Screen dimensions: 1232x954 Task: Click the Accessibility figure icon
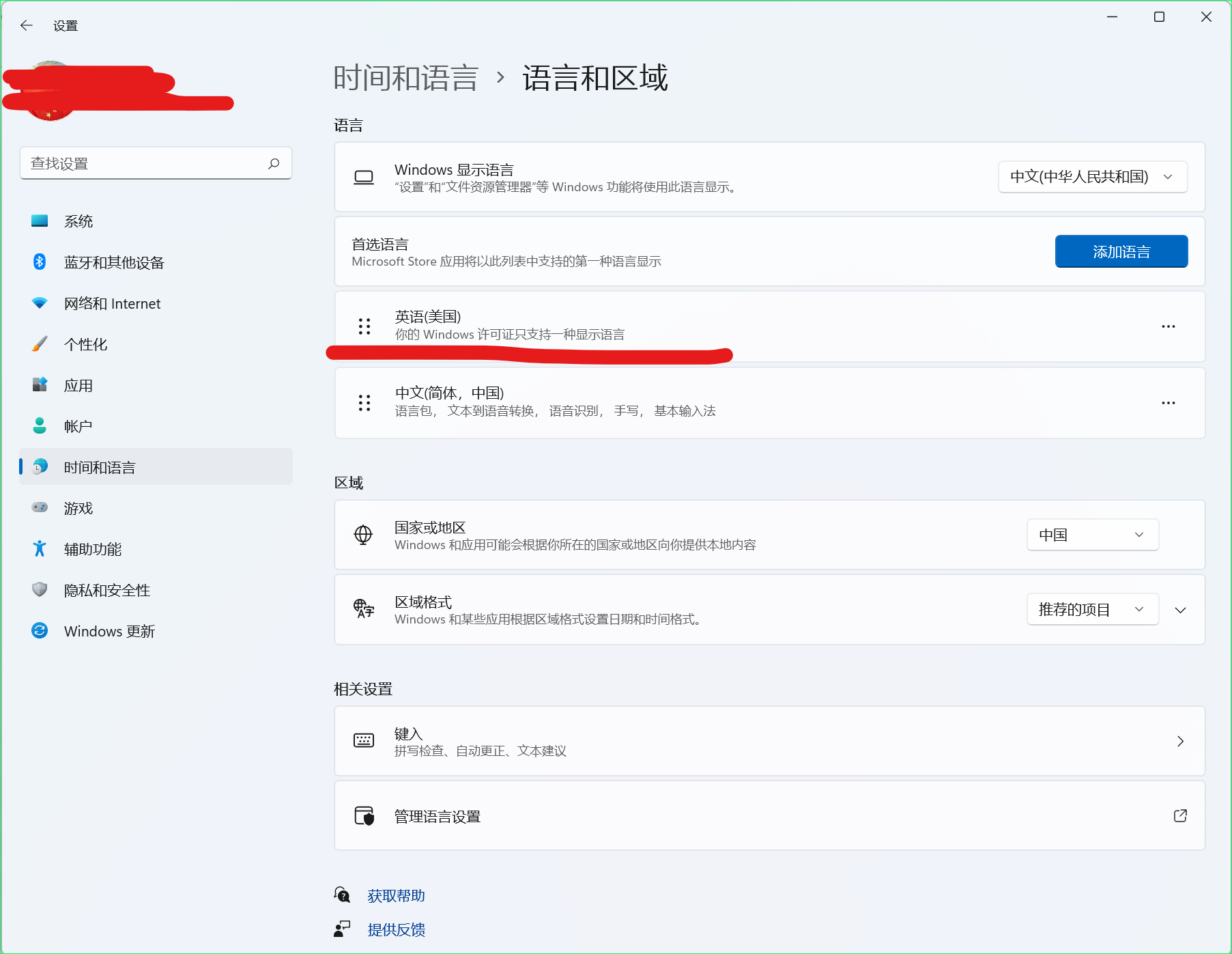point(40,548)
